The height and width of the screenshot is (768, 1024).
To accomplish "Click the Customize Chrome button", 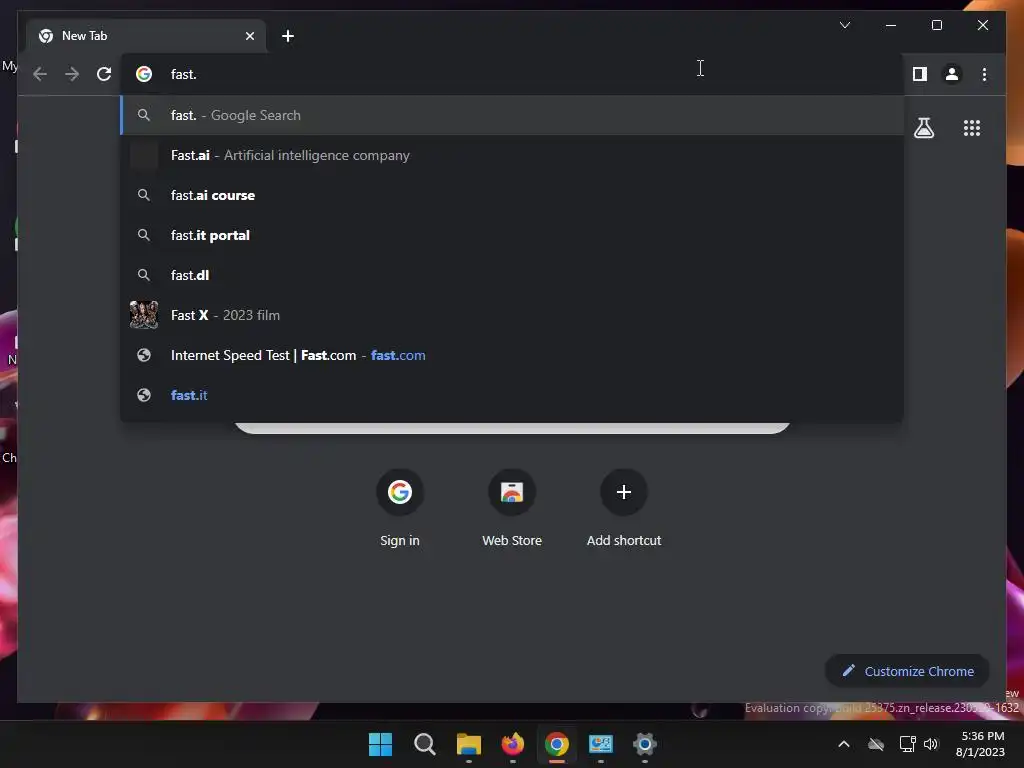I will click(x=907, y=671).
